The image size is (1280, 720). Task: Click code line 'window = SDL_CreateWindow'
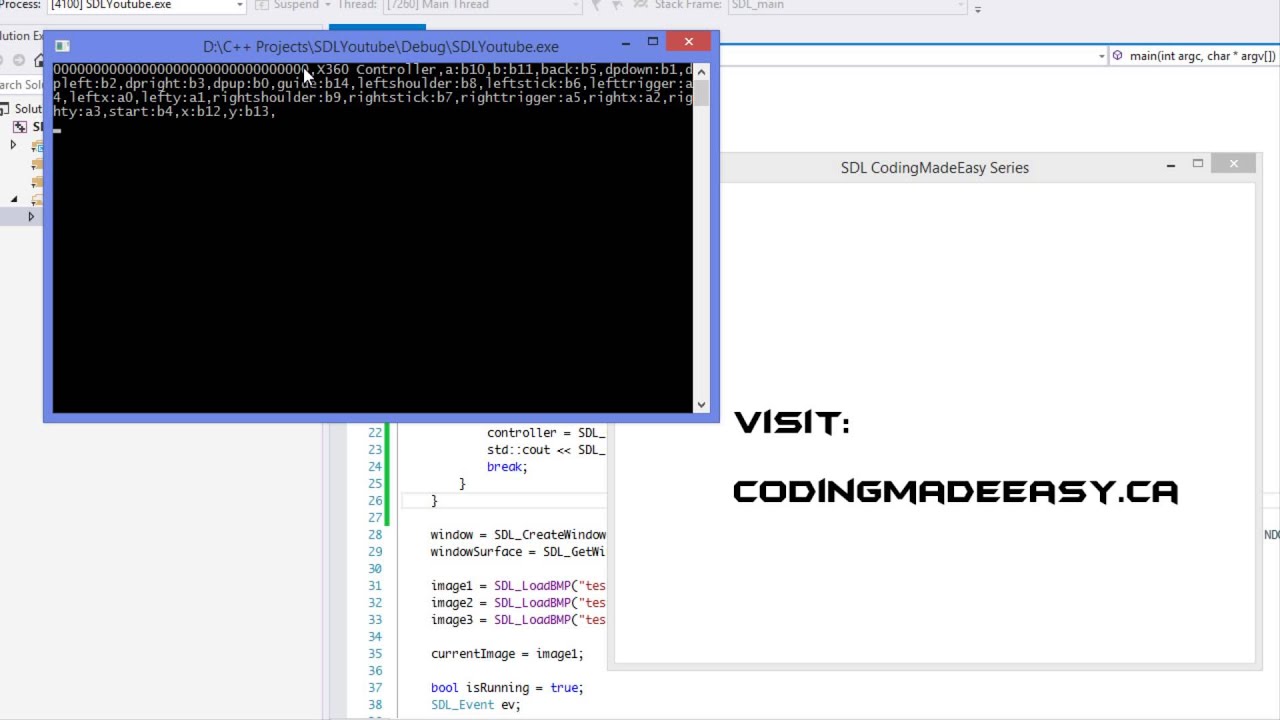[x=518, y=535]
